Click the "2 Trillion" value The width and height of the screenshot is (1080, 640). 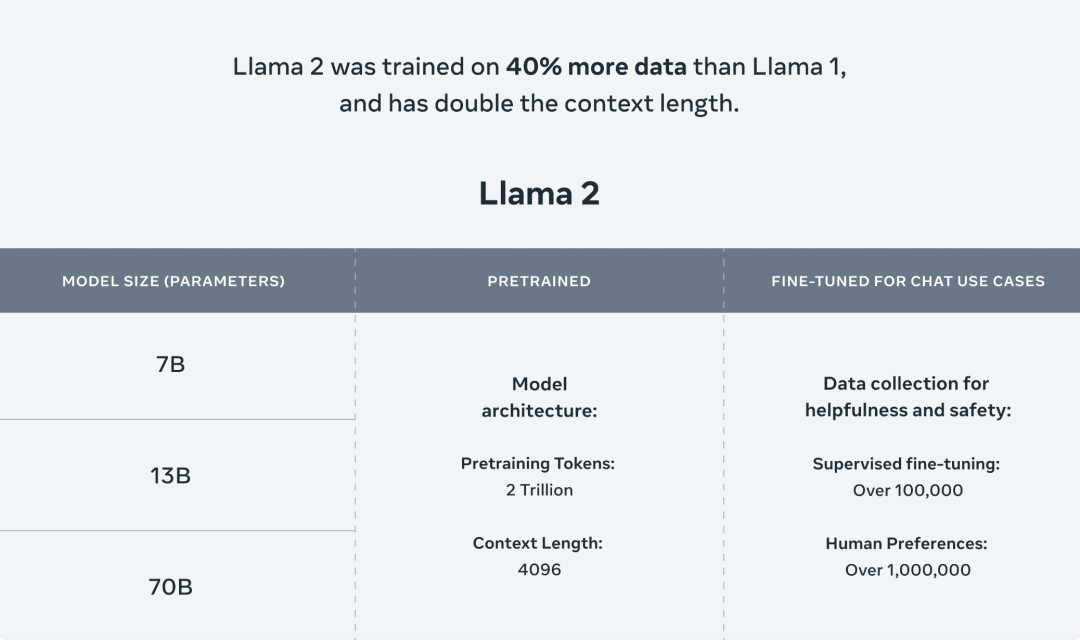539,490
